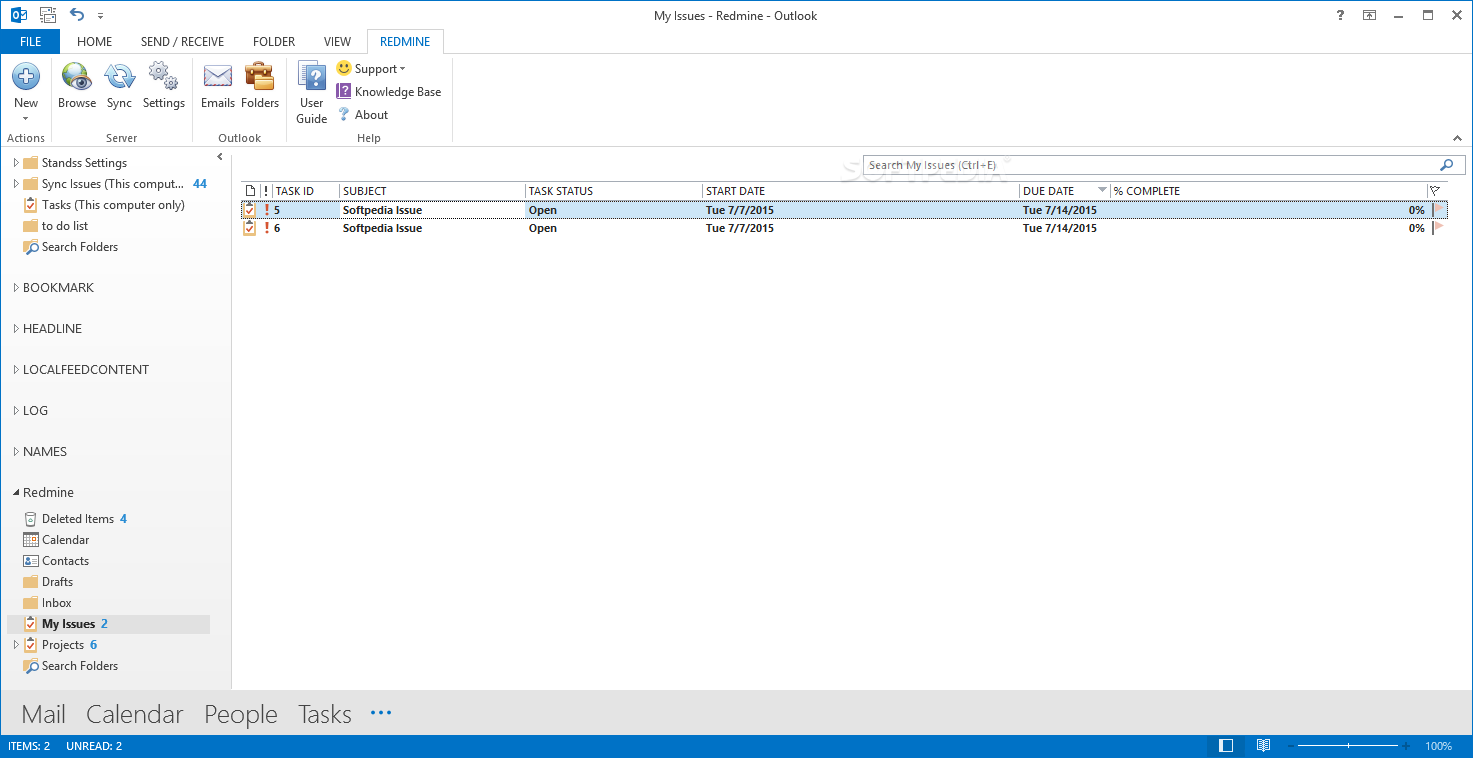Switch to Reading view in status bar
This screenshot has height=758, width=1473.
coord(1263,746)
